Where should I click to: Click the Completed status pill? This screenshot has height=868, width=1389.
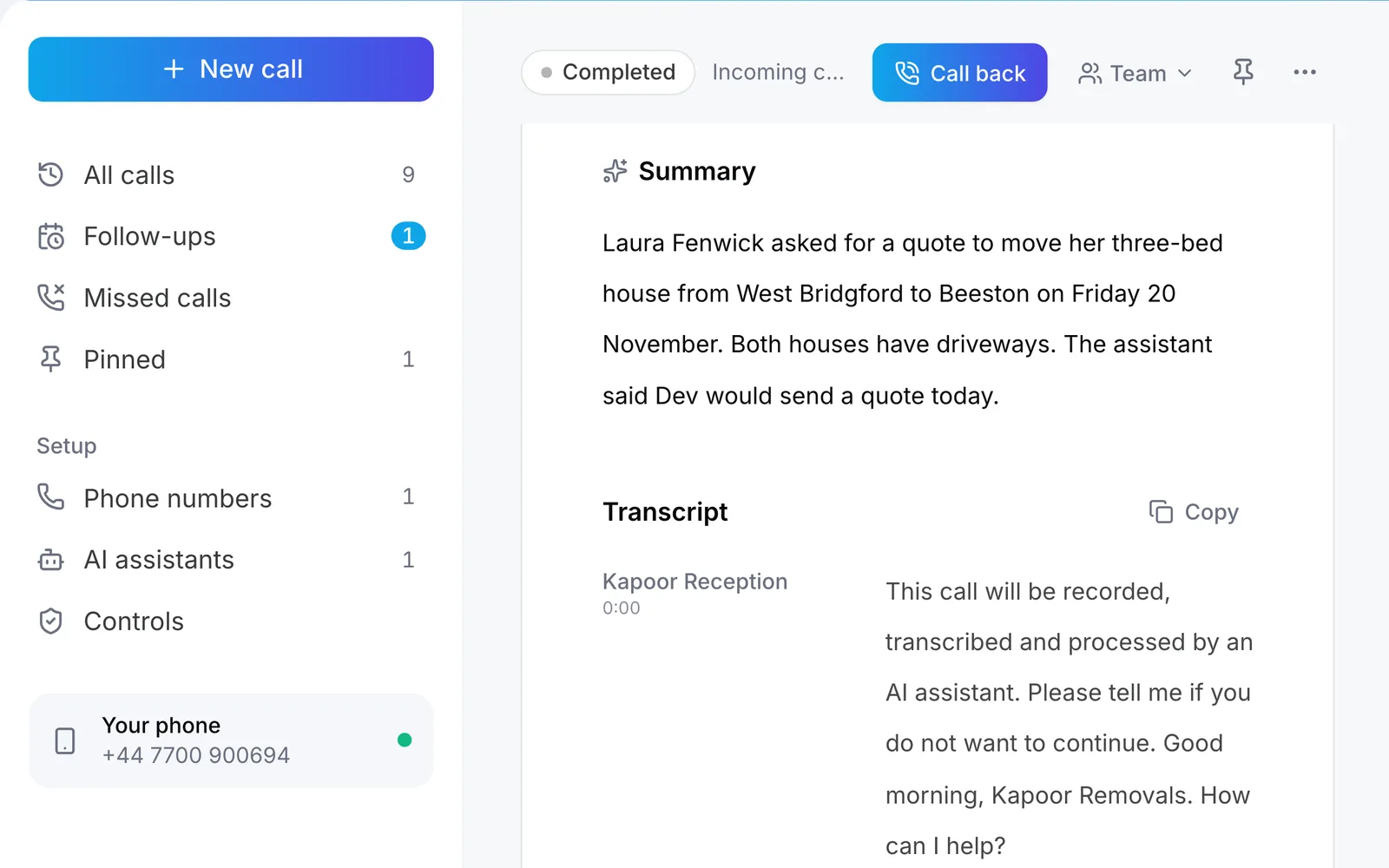[x=608, y=72]
